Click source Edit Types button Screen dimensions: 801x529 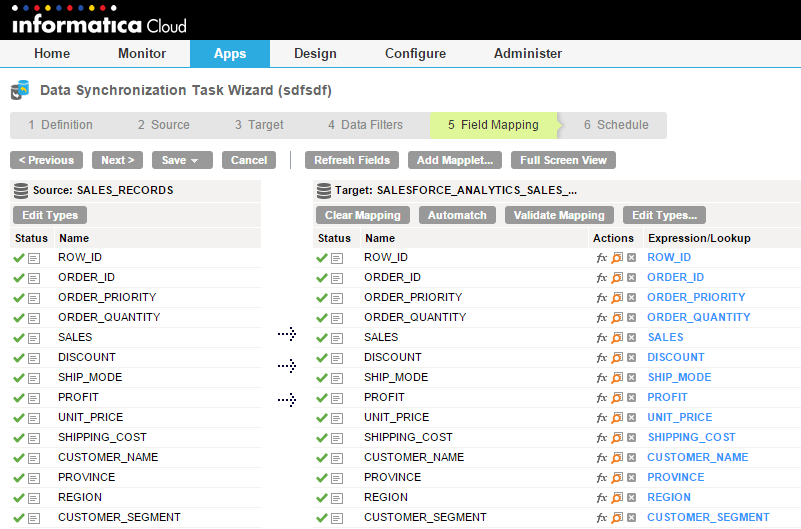(50, 215)
